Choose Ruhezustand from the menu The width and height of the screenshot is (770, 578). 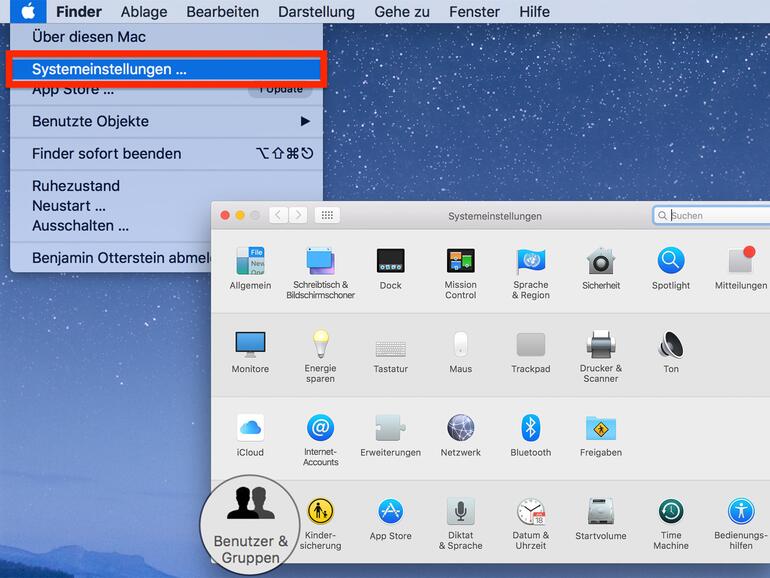166,186
